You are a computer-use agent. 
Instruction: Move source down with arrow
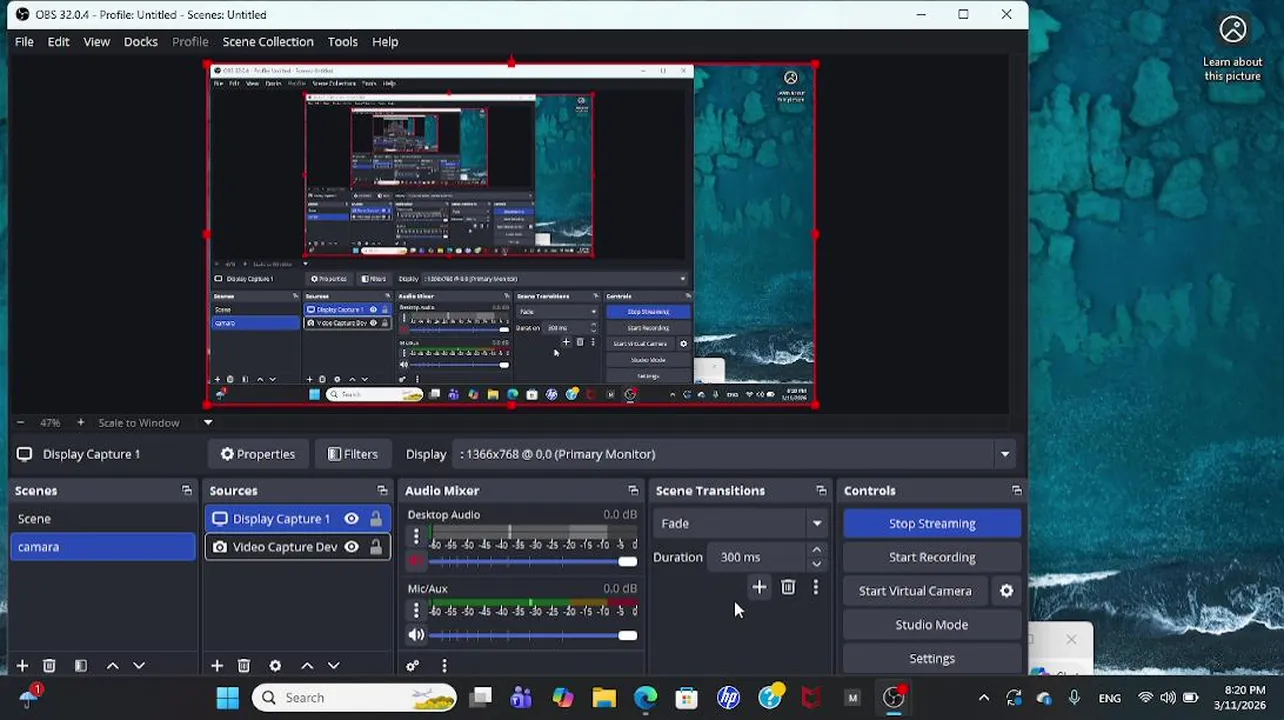click(334, 666)
